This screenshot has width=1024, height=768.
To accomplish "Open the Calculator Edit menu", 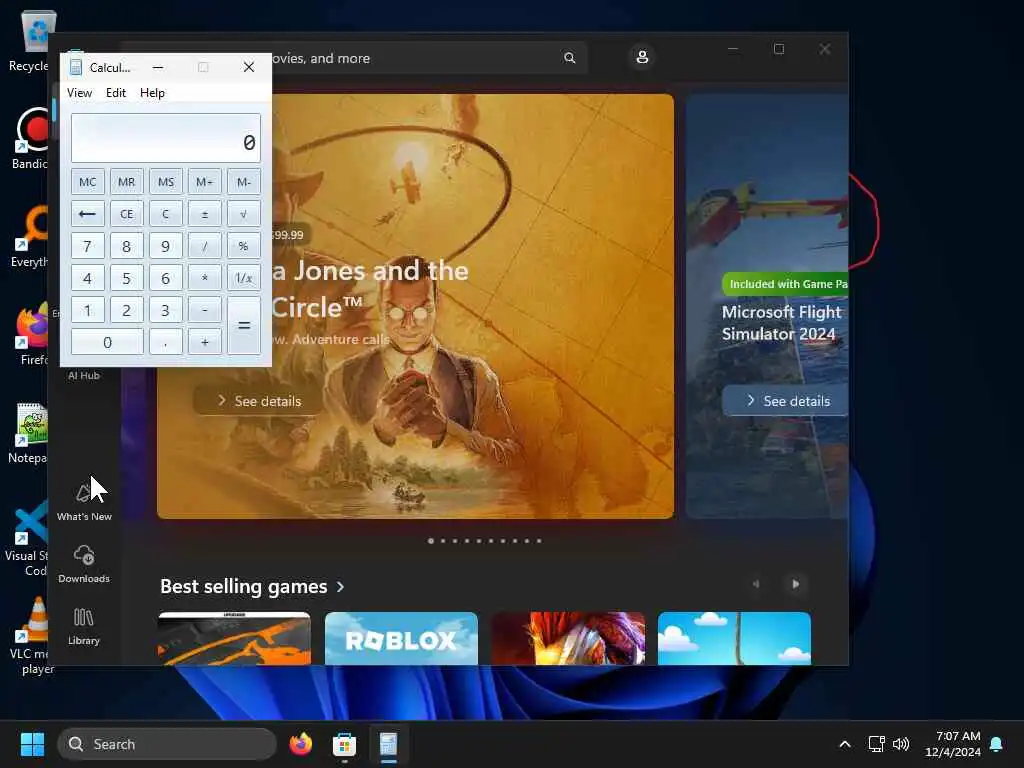I will [x=116, y=93].
